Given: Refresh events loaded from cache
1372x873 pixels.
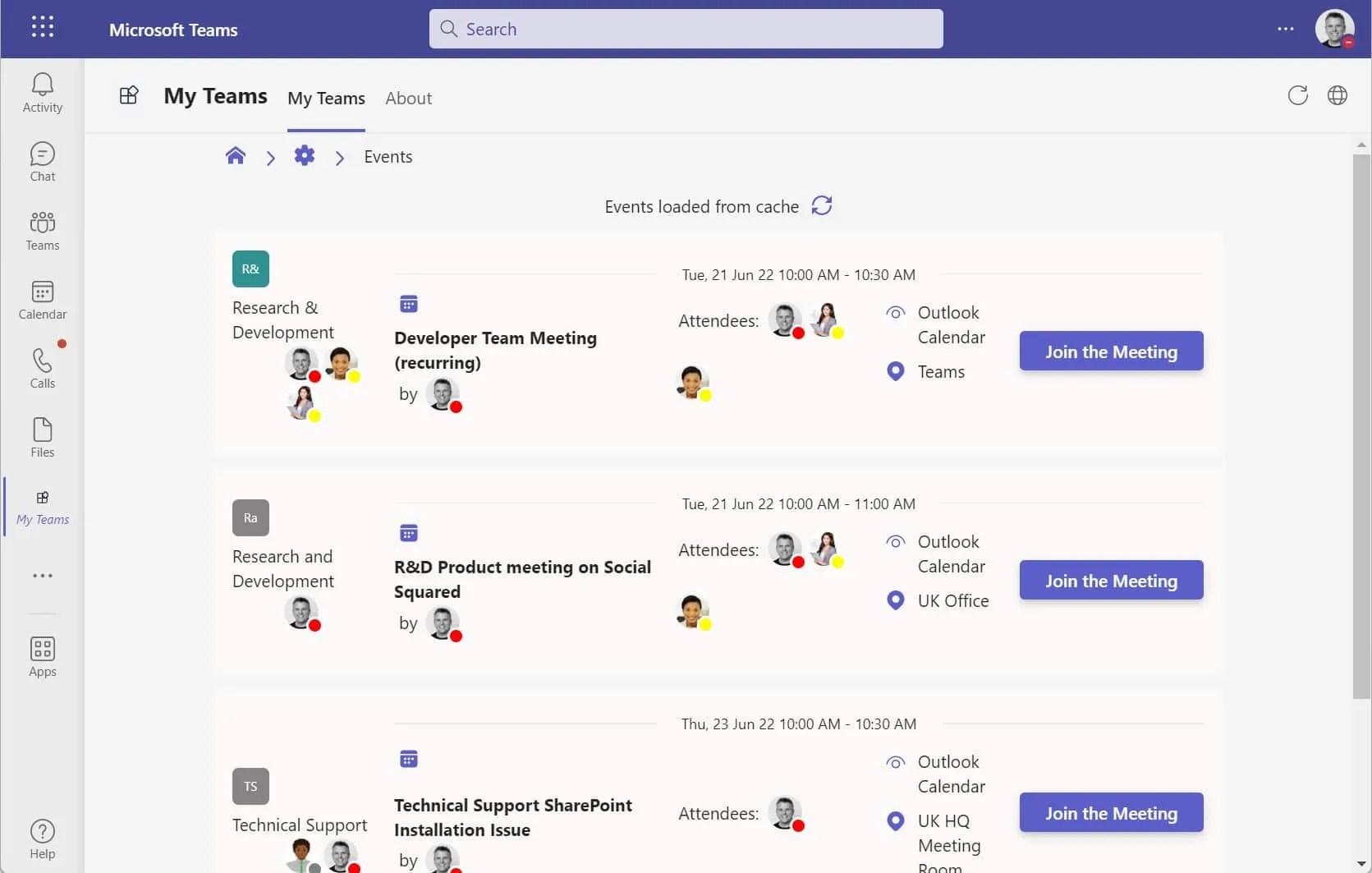Looking at the screenshot, I should [822, 205].
